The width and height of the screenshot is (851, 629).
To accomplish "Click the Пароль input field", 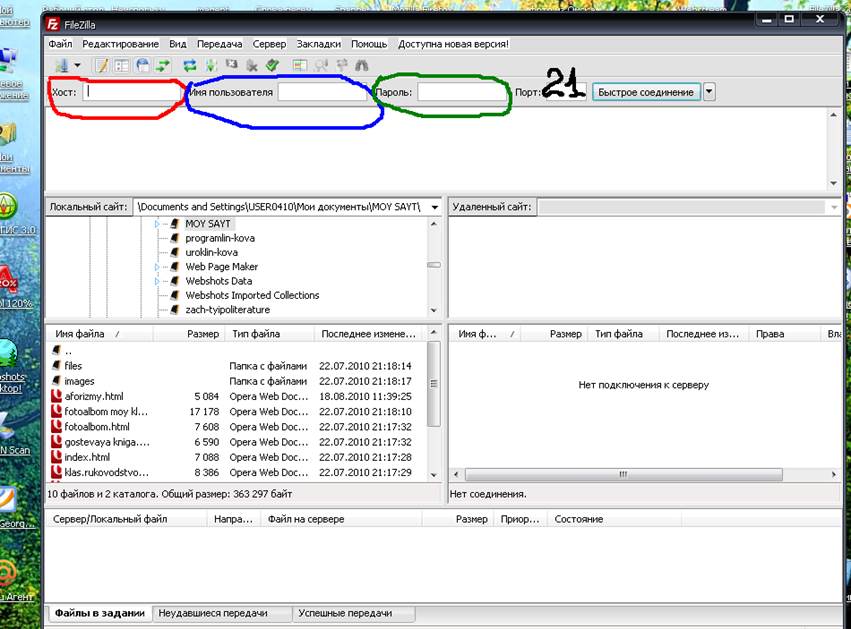I will pyautogui.click(x=461, y=92).
